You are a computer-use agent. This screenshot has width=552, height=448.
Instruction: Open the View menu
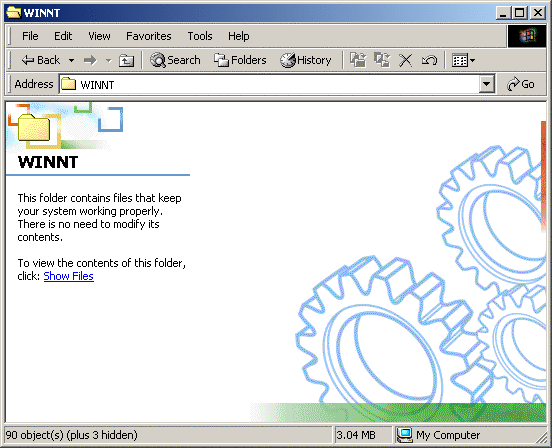(99, 36)
